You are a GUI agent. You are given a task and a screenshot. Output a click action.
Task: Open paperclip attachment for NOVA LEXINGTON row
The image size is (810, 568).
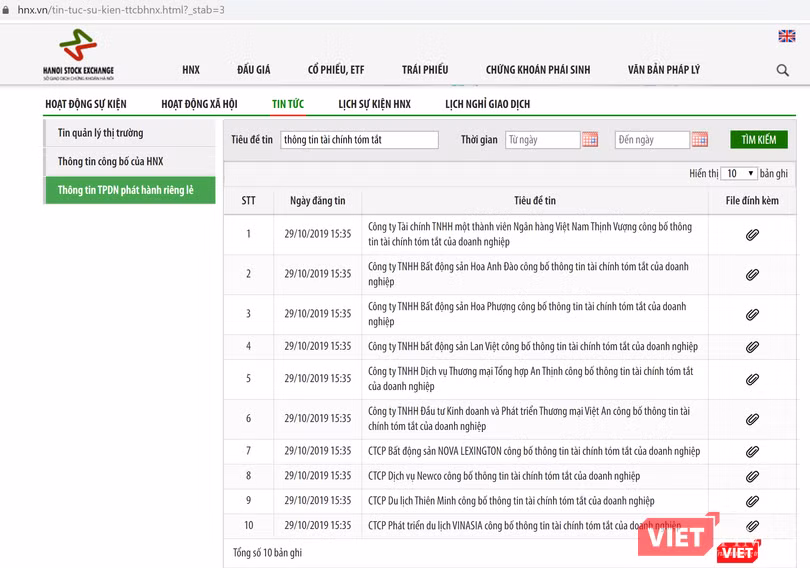coord(752,451)
